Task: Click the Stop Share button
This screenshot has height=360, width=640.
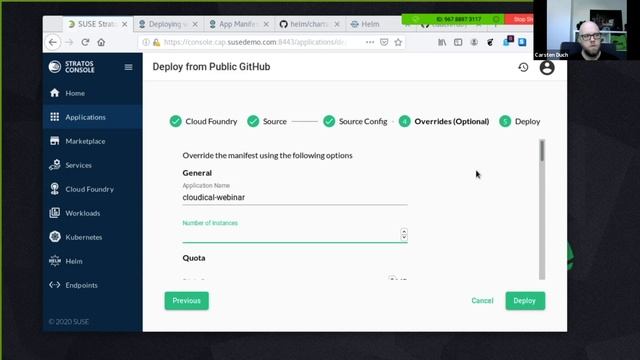Action: click(520, 19)
